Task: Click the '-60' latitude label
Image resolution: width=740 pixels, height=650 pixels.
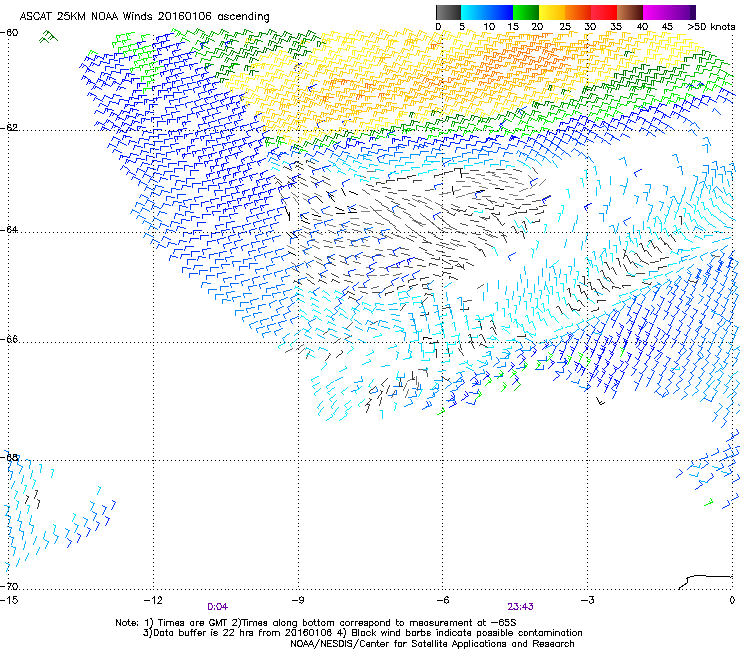Action: pos(9,33)
